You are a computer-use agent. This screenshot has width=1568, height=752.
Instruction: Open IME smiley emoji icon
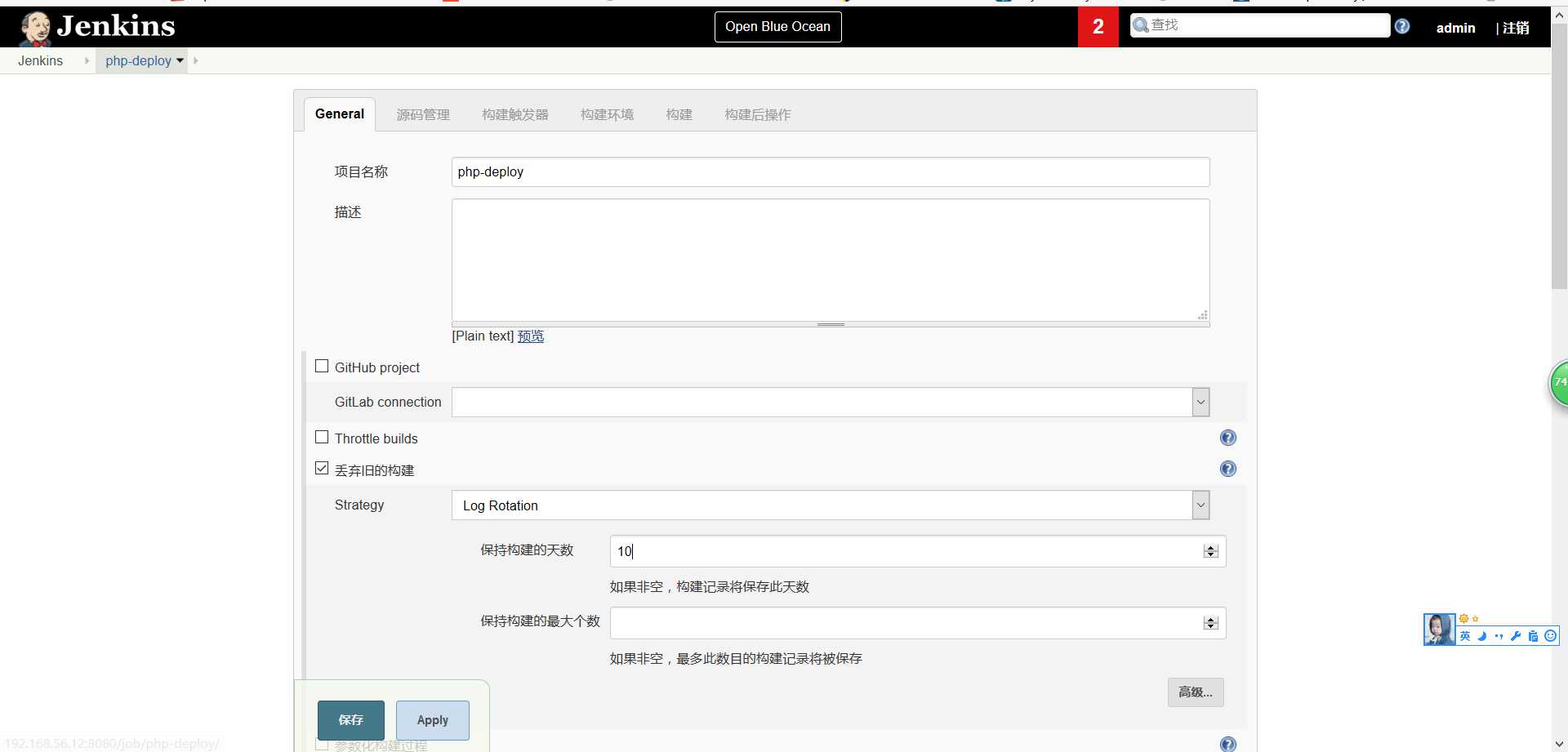1550,636
